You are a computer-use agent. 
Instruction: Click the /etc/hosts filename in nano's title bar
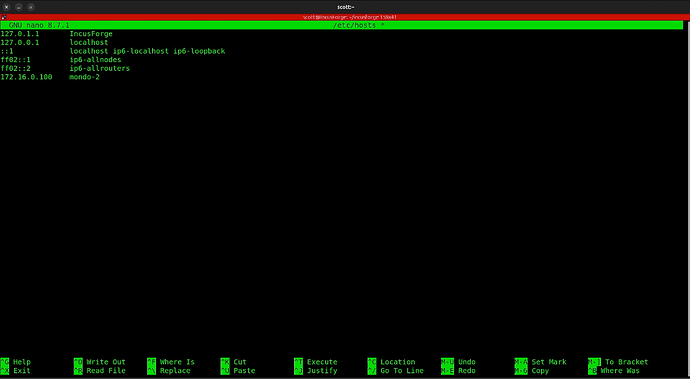pos(355,26)
